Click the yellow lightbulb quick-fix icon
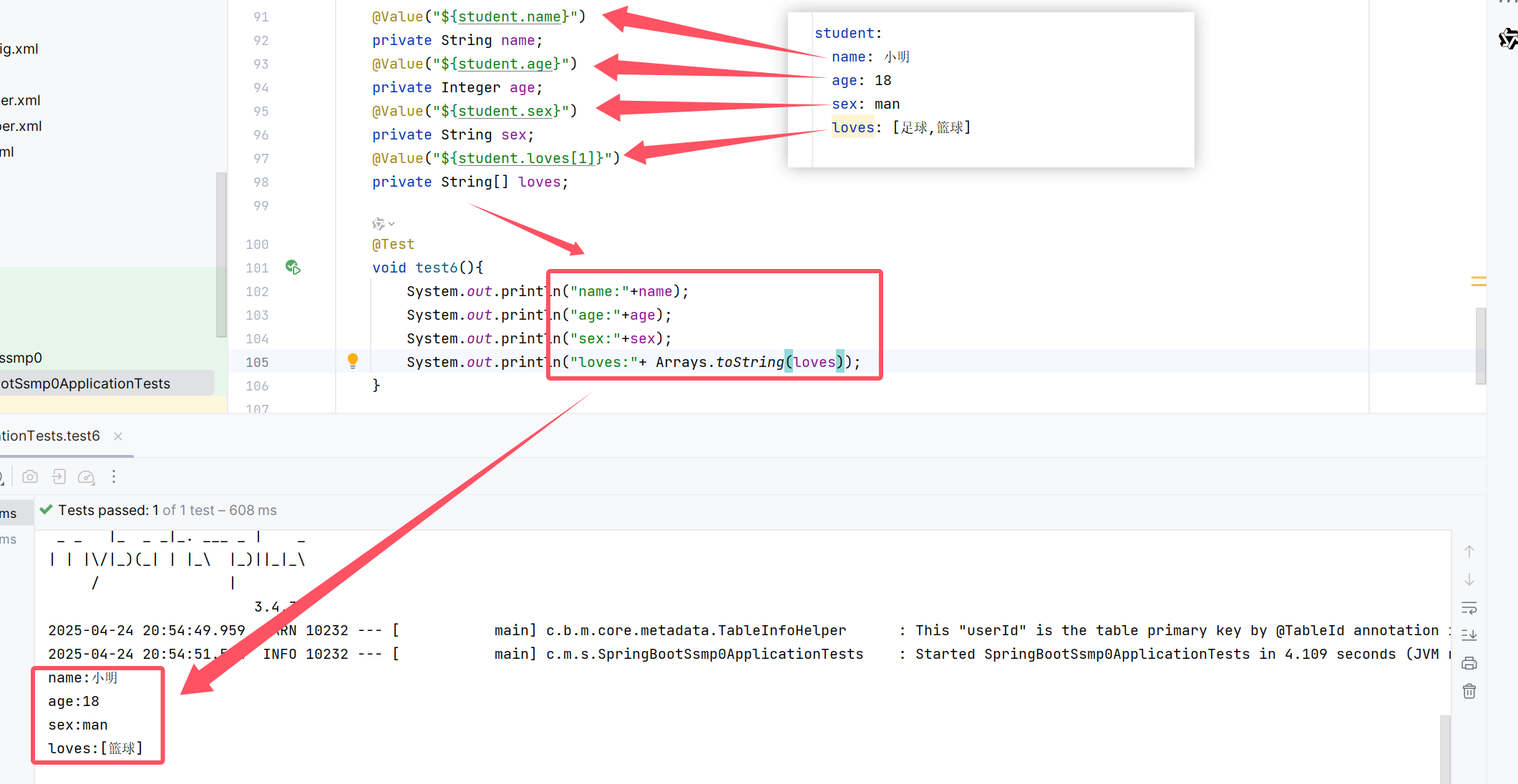The width and height of the screenshot is (1518, 784). [x=353, y=361]
